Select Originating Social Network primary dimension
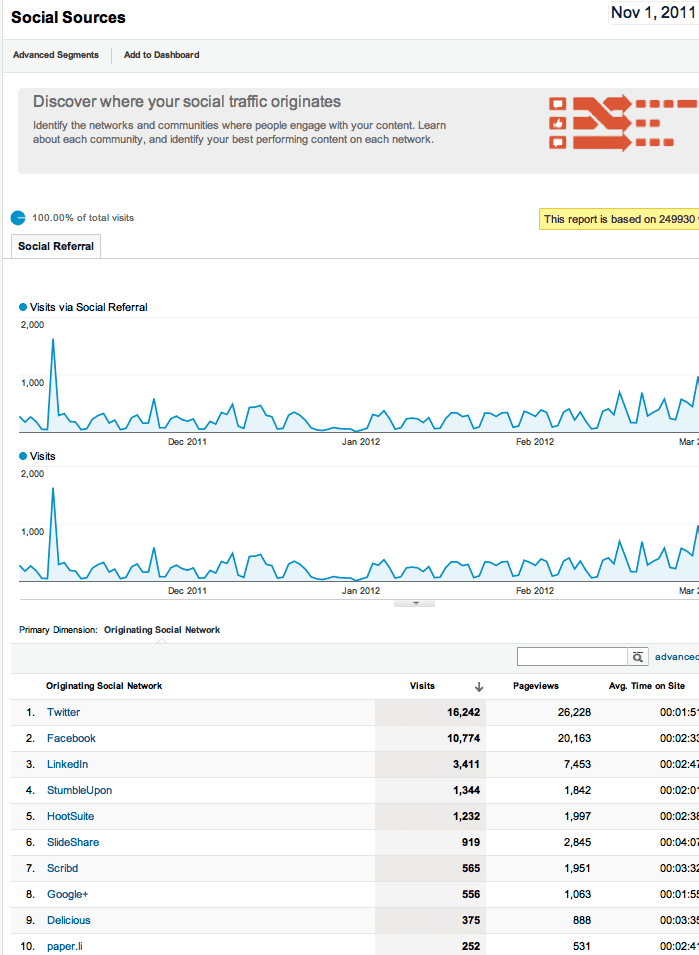This screenshot has height=955, width=699. 162,630
